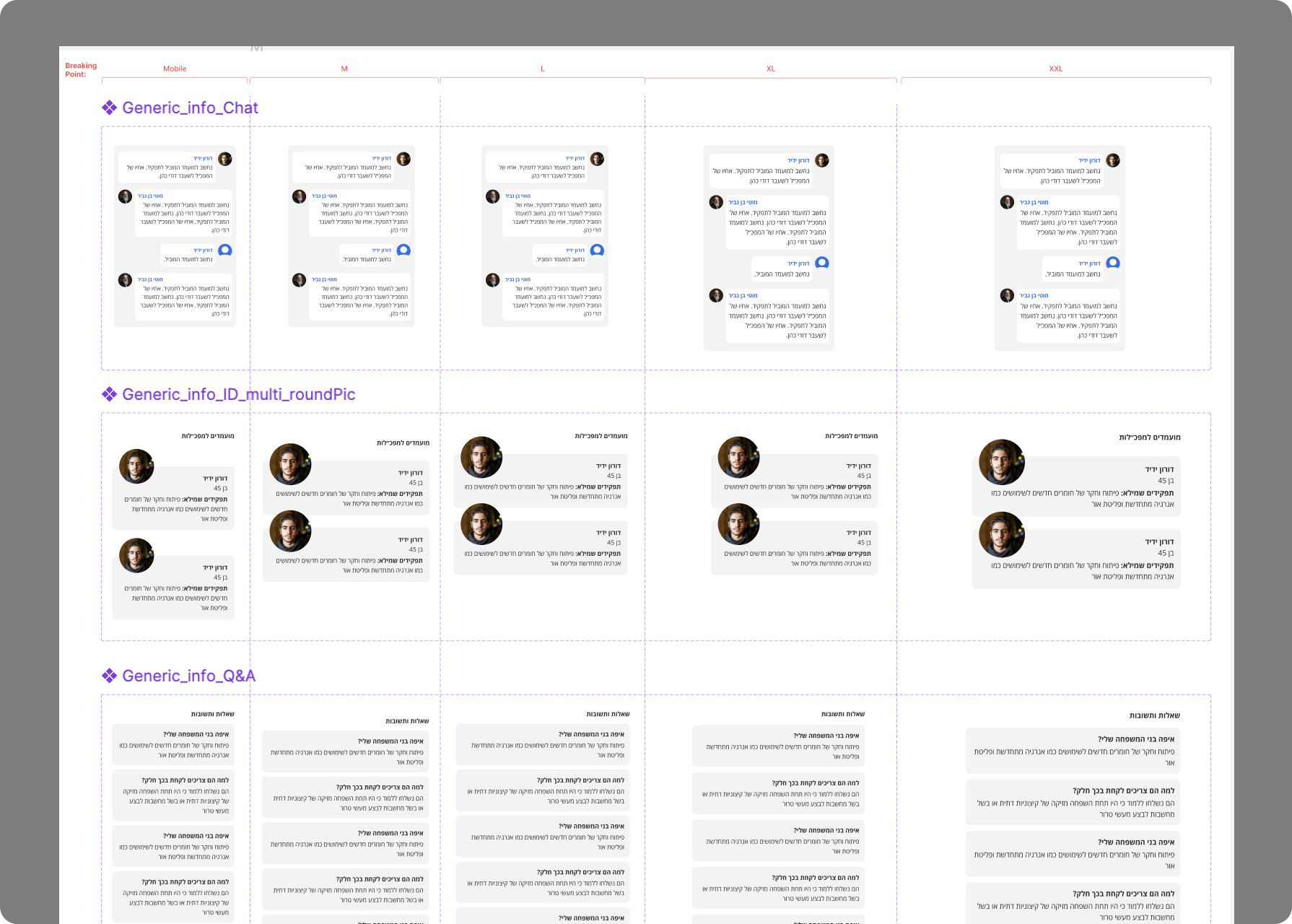Select top profile photo in XL chat frame
1292x924 pixels.
(x=821, y=160)
